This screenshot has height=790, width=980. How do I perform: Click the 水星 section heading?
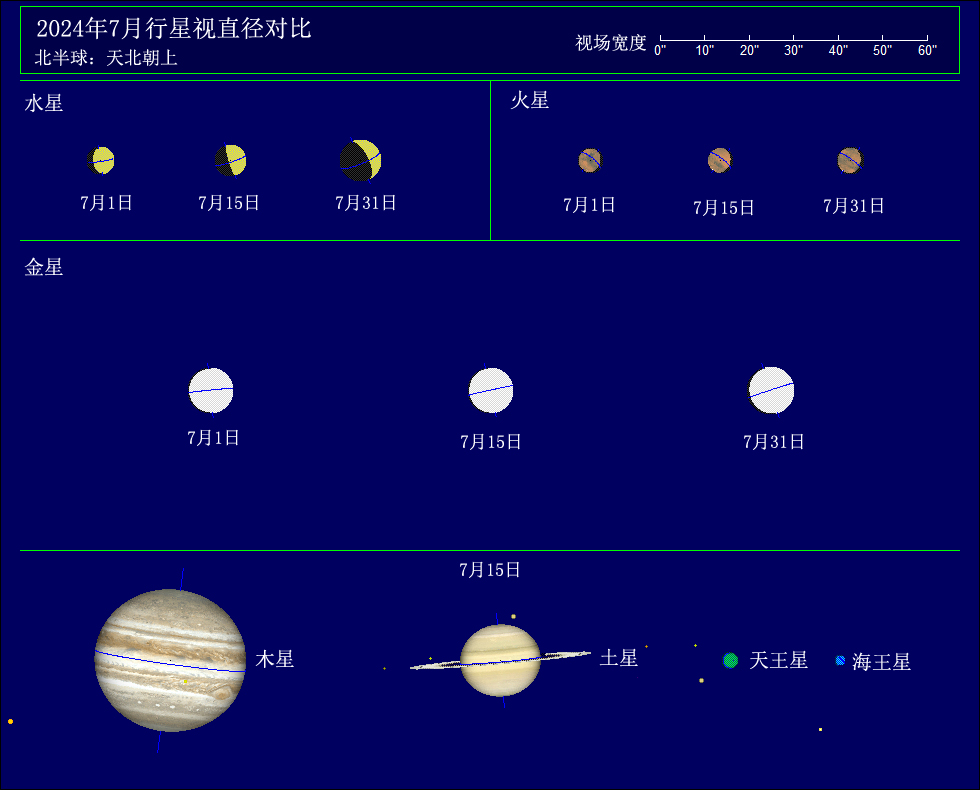[44, 103]
